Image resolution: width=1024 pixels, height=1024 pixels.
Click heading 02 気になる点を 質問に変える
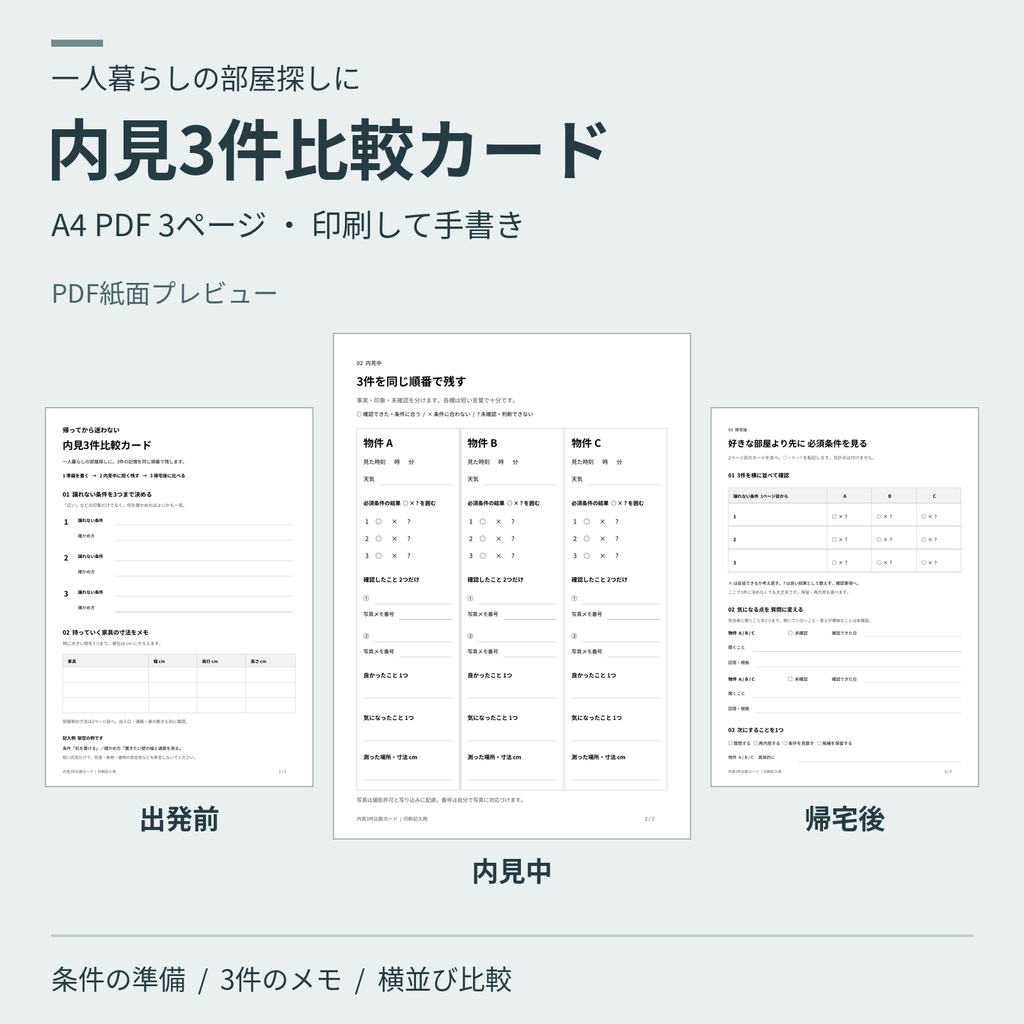click(765, 609)
